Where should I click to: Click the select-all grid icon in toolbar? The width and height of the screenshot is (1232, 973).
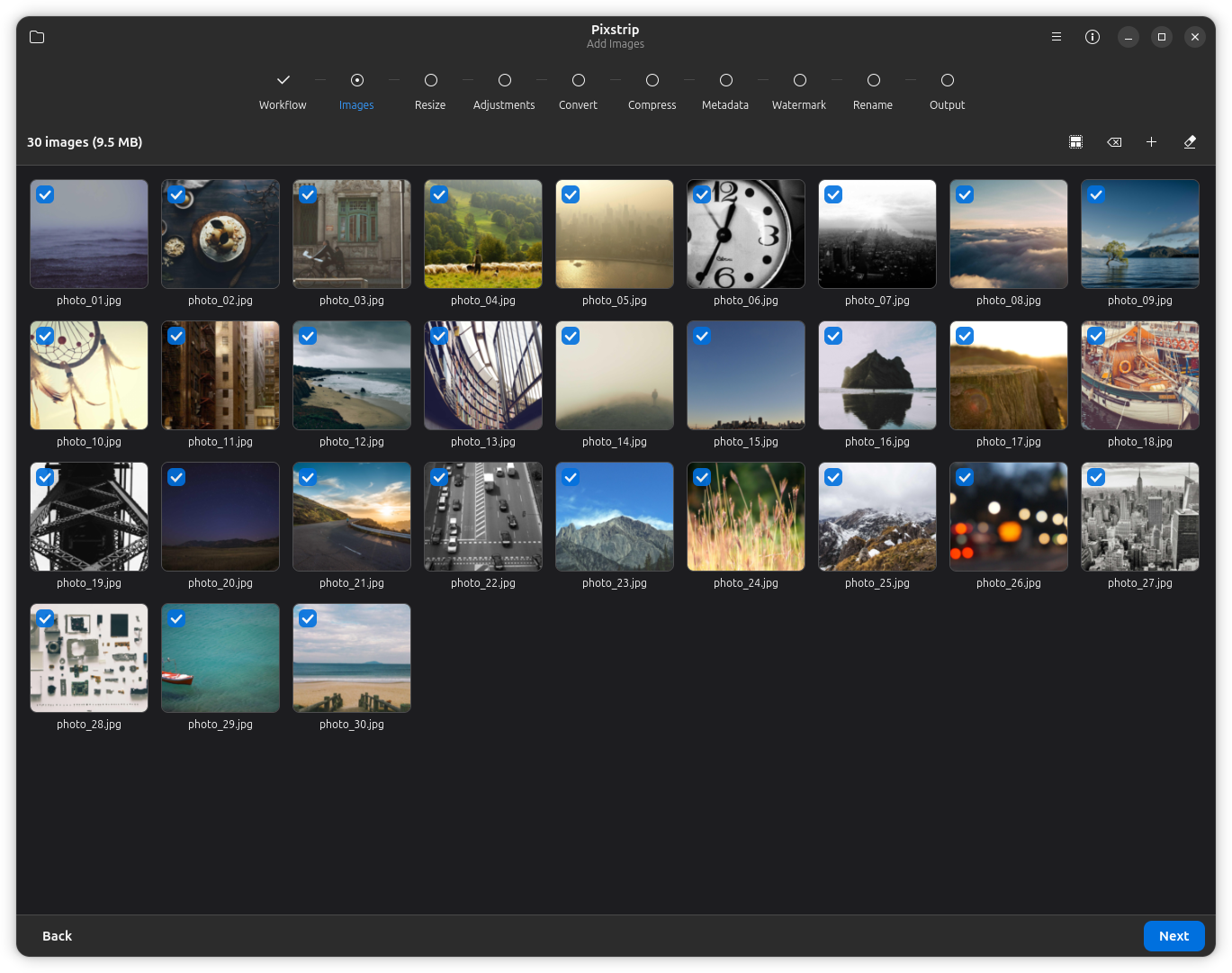[x=1075, y=142]
